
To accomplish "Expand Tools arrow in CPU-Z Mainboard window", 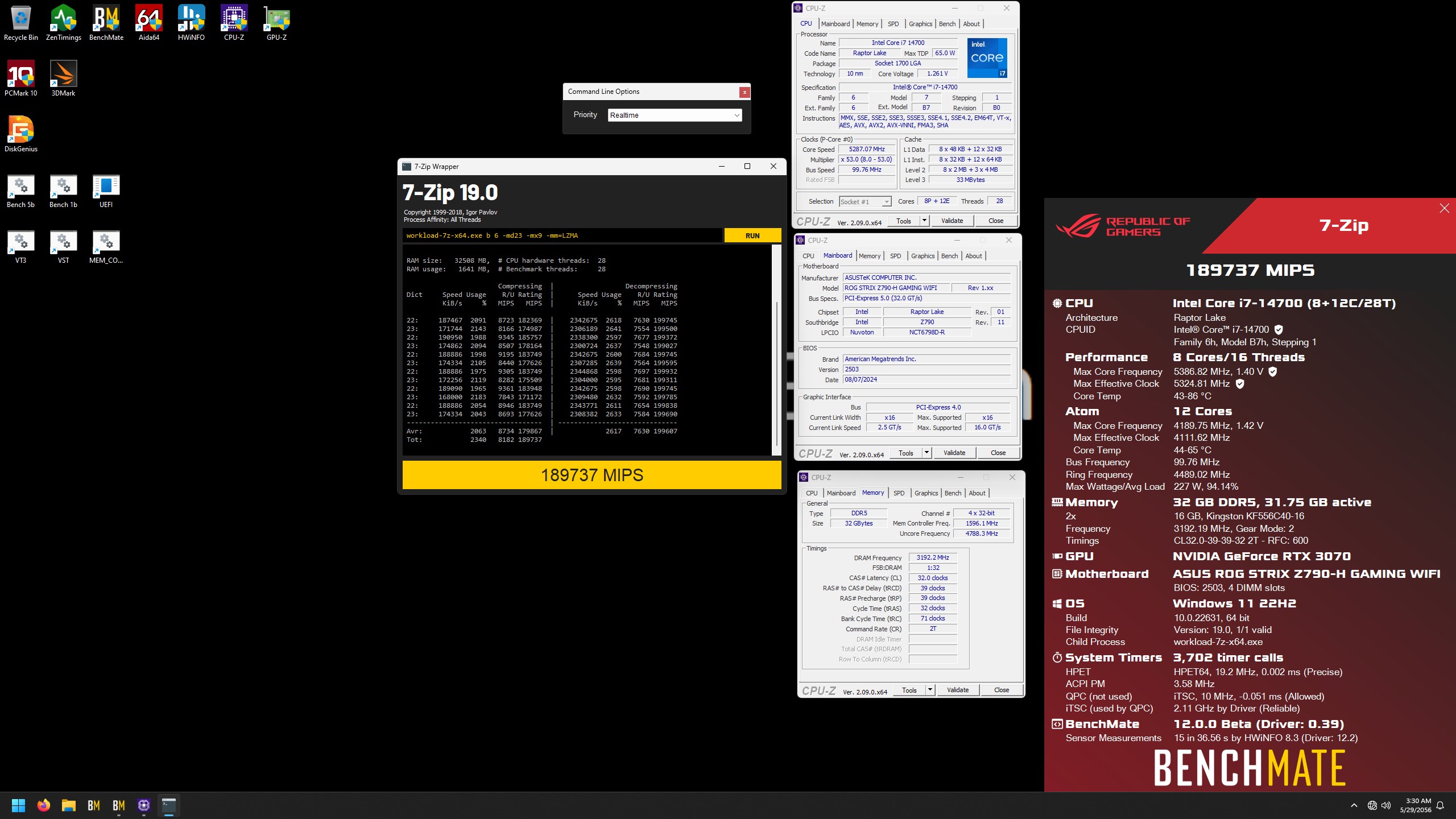I will [x=926, y=453].
